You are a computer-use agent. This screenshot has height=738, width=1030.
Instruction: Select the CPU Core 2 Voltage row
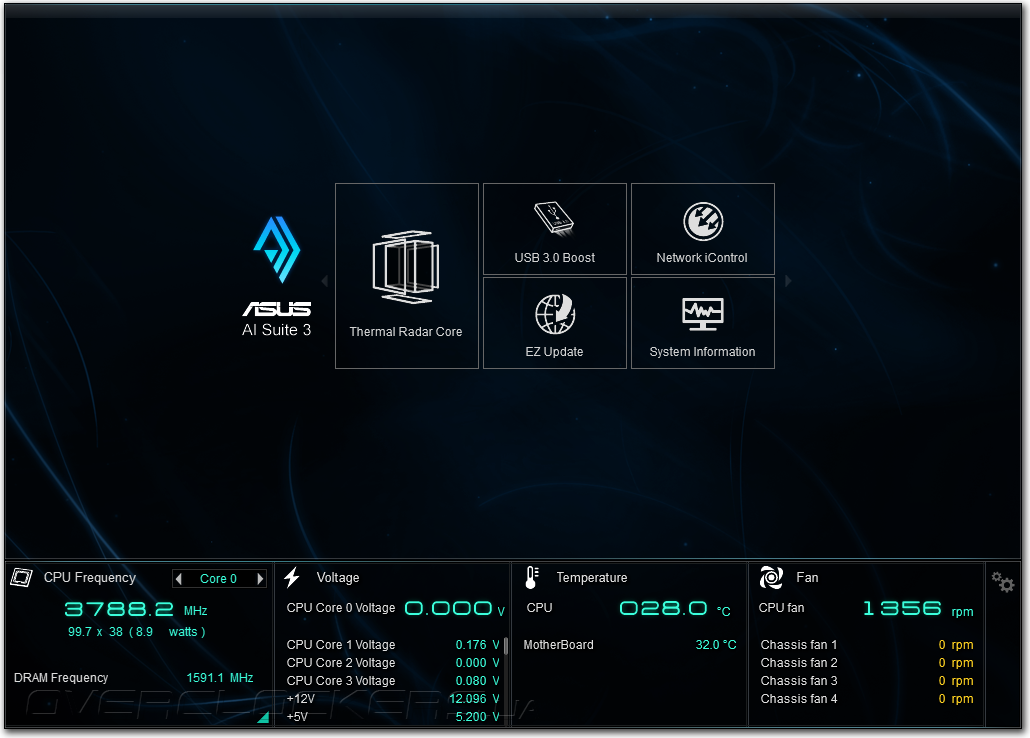tap(393, 662)
